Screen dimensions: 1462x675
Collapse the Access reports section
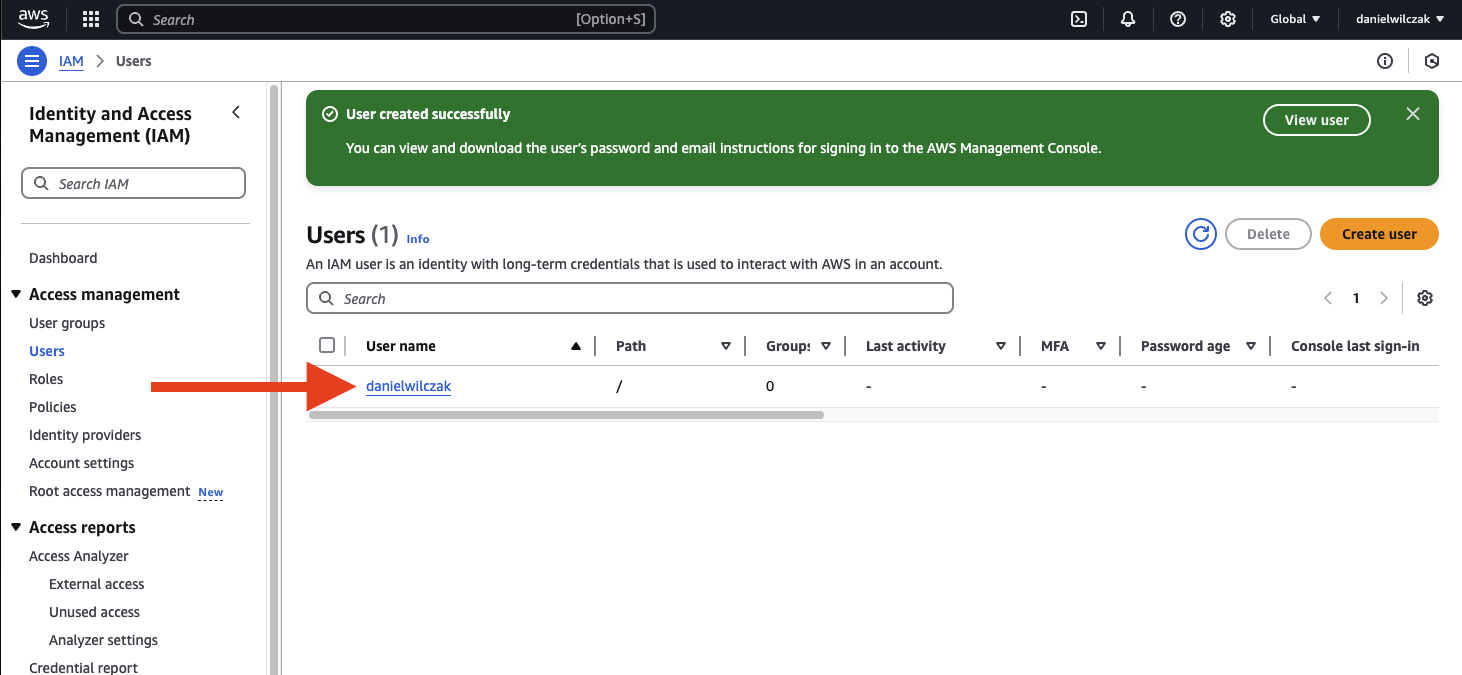click(16, 527)
